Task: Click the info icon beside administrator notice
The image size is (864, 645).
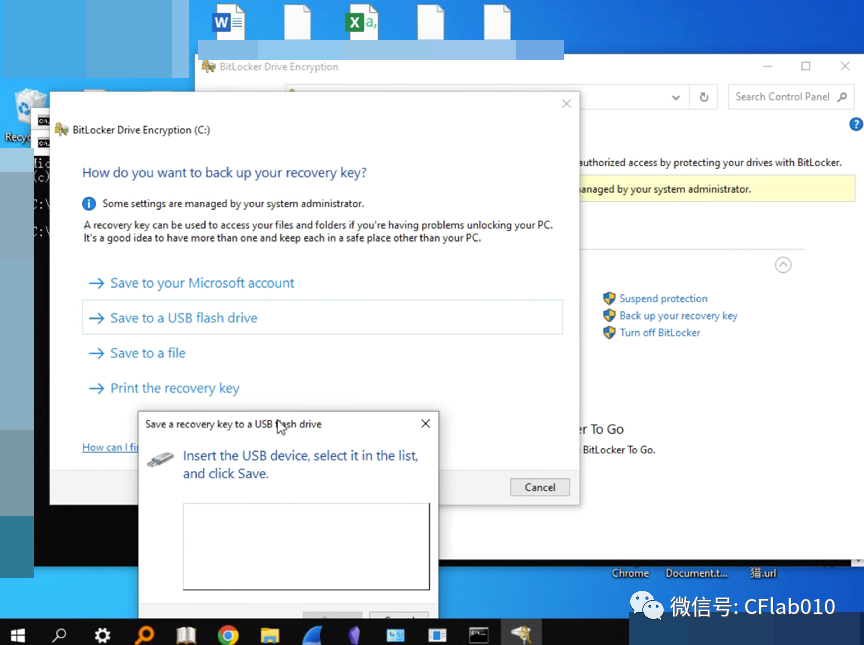Action: tap(89, 204)
